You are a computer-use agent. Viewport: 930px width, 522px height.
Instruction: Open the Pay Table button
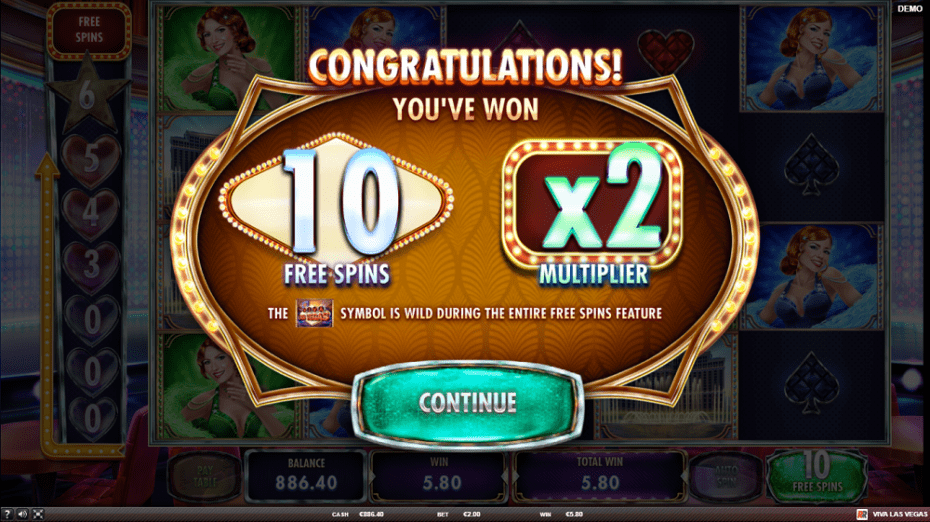point(205,476)
